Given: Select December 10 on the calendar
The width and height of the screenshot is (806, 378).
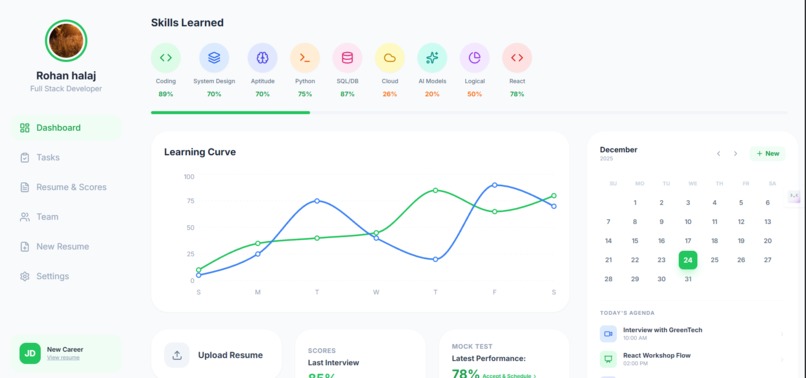Looking at the screenshot, I should pos(688,222).
